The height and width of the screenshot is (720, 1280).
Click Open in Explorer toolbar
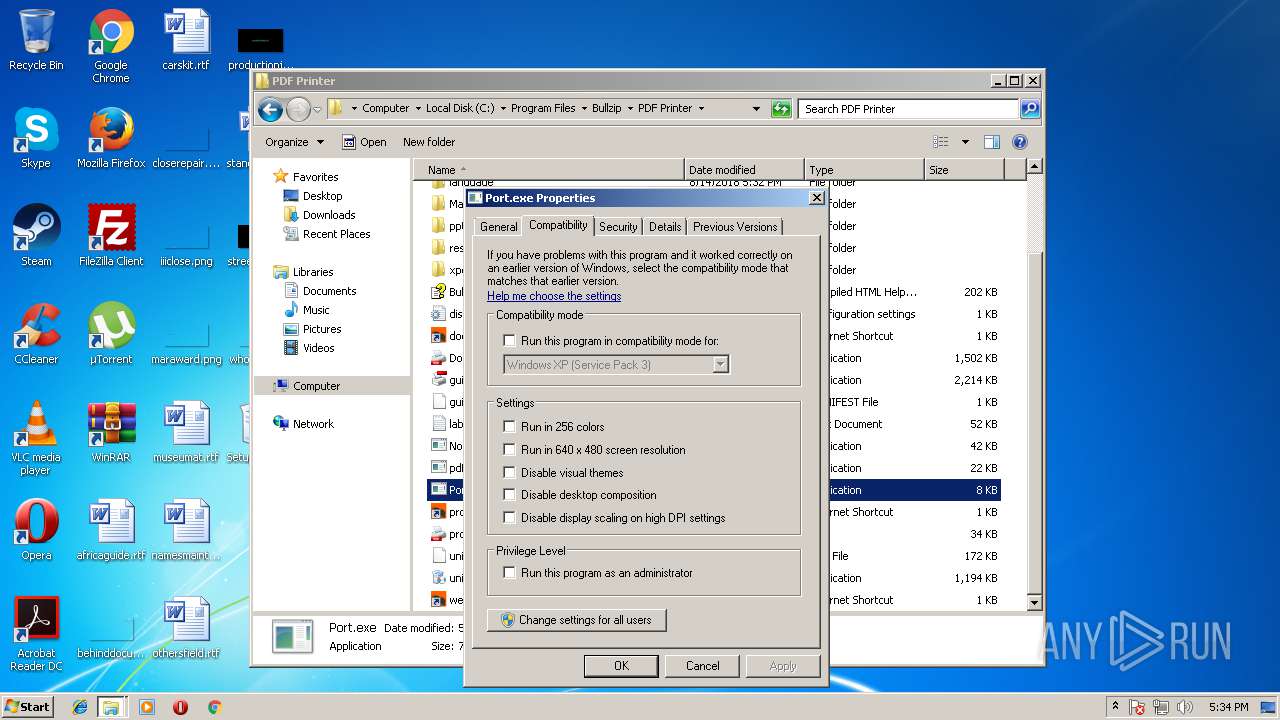point(364,142)
